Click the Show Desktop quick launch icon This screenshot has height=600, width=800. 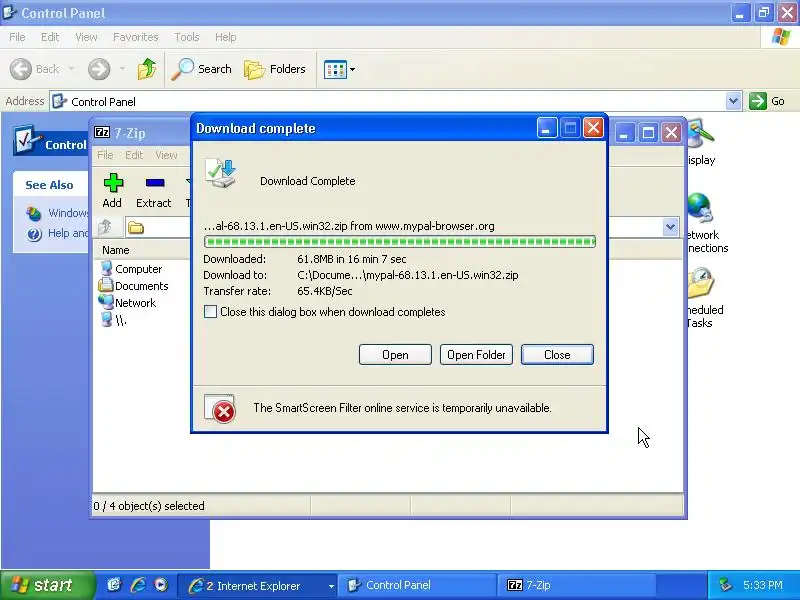(114, 585)
